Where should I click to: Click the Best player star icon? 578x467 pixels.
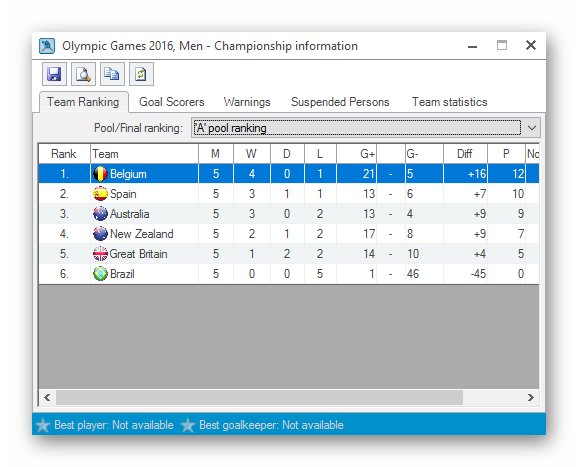click(x=43, y=425)
